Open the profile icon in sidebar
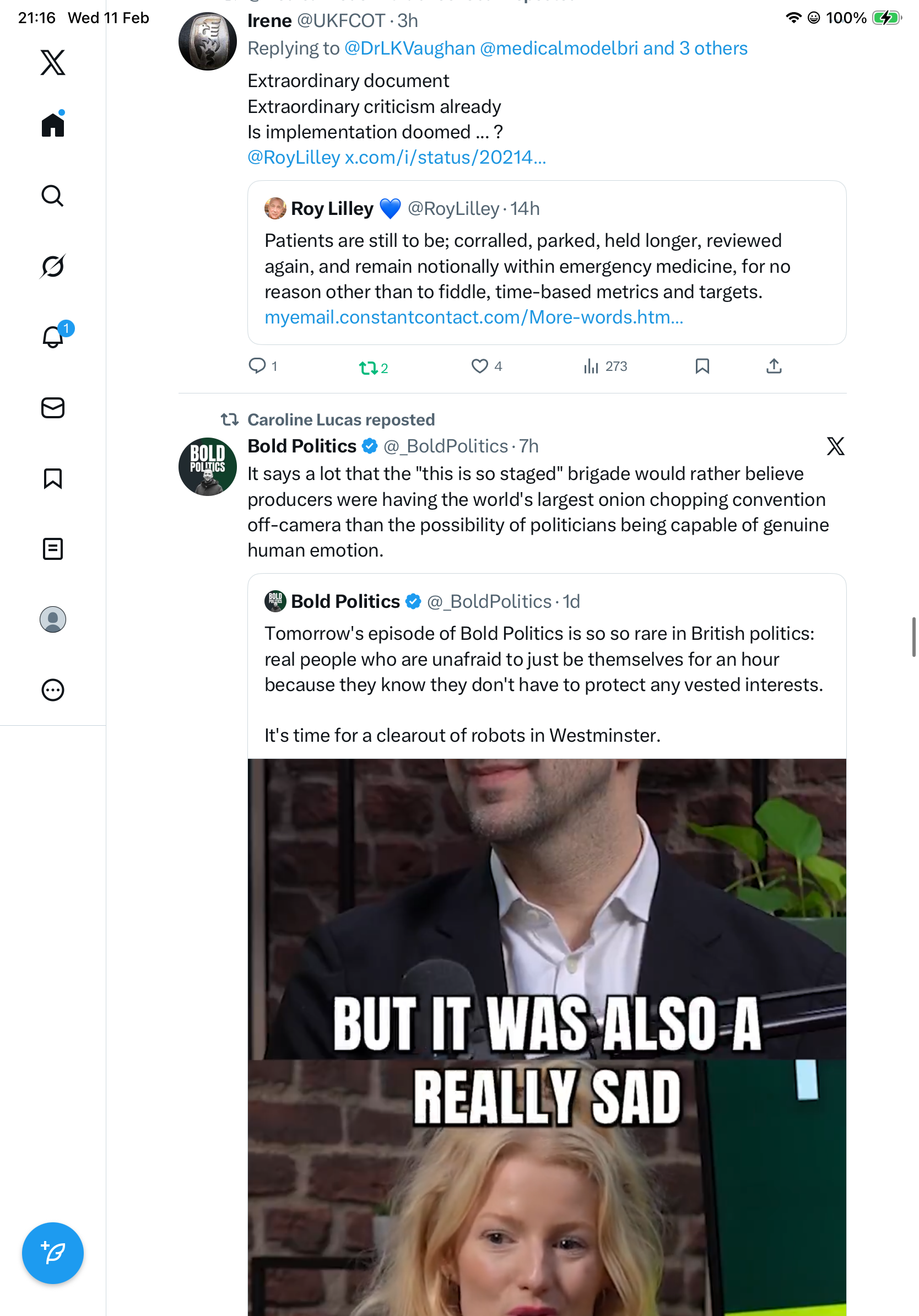This screenshot has width=919, height=1316. (x=53, y=619)
